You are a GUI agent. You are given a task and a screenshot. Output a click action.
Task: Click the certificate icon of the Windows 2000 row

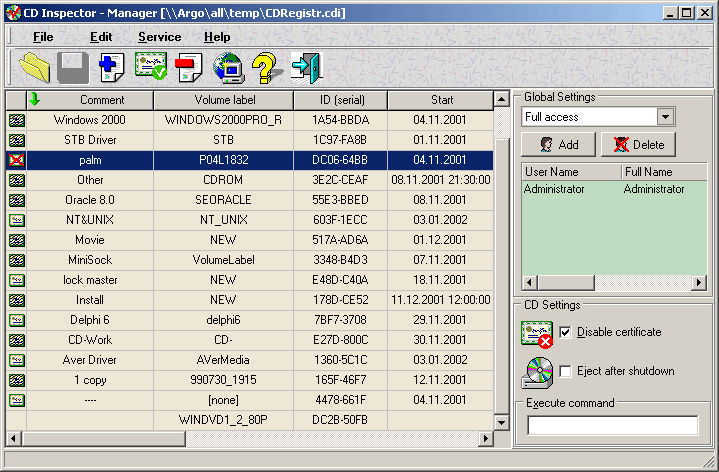17,120
